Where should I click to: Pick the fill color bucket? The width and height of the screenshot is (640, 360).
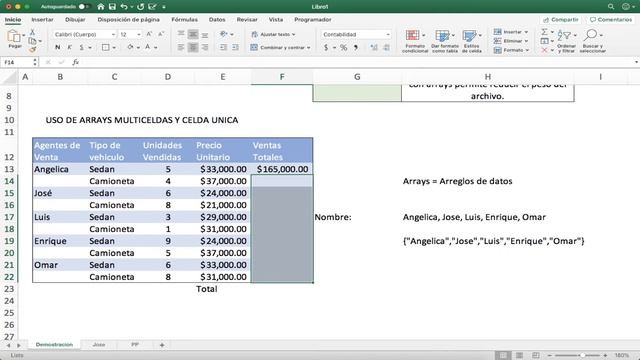coord(130,47)
